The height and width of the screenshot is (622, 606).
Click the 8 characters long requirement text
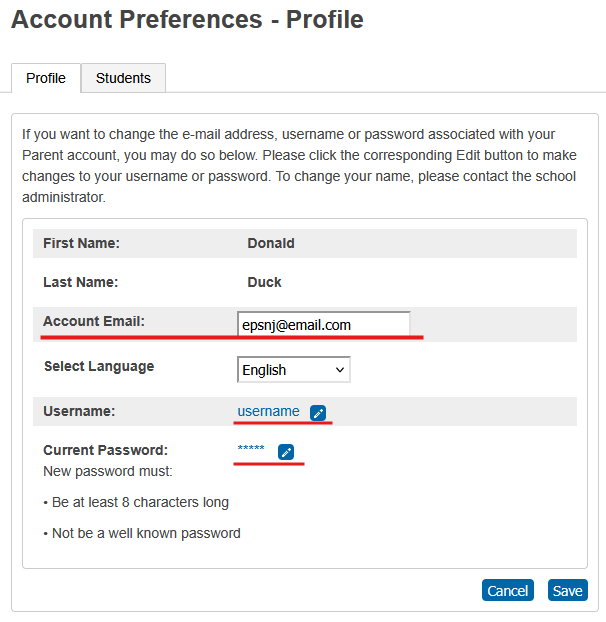[140, 502]
